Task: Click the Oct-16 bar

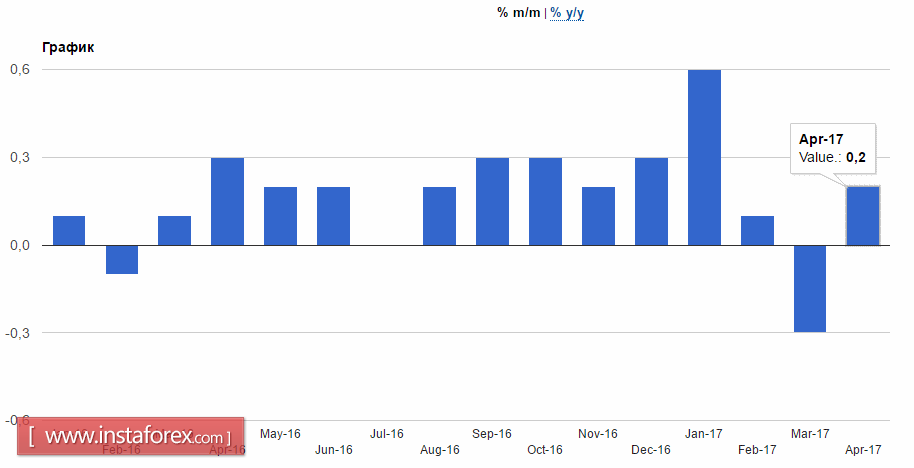Action: [545, 202]
